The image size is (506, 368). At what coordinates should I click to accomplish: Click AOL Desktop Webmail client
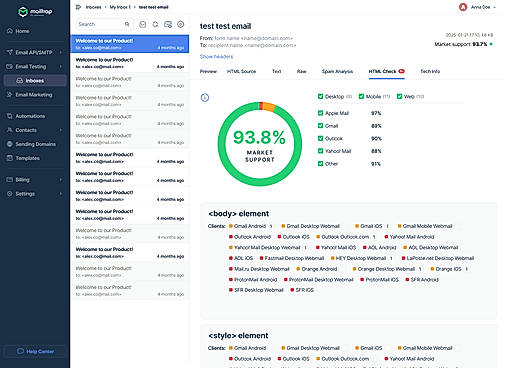[x=431, y=248]
